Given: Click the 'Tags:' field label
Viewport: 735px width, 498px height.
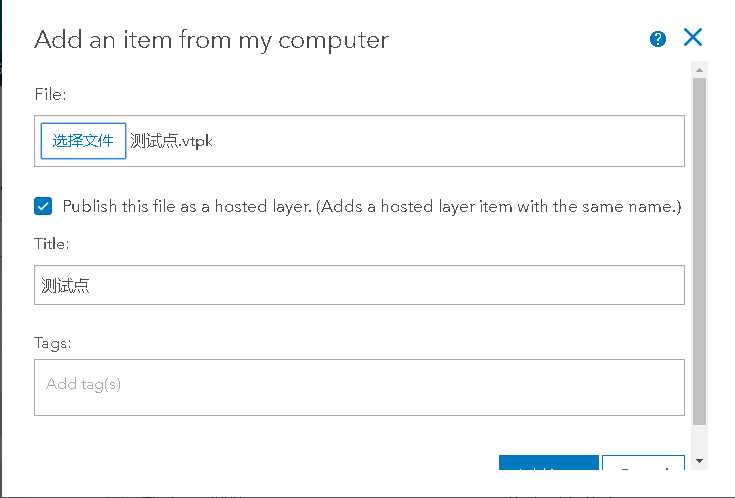Looking at the screenshot, I should [53, 343].
